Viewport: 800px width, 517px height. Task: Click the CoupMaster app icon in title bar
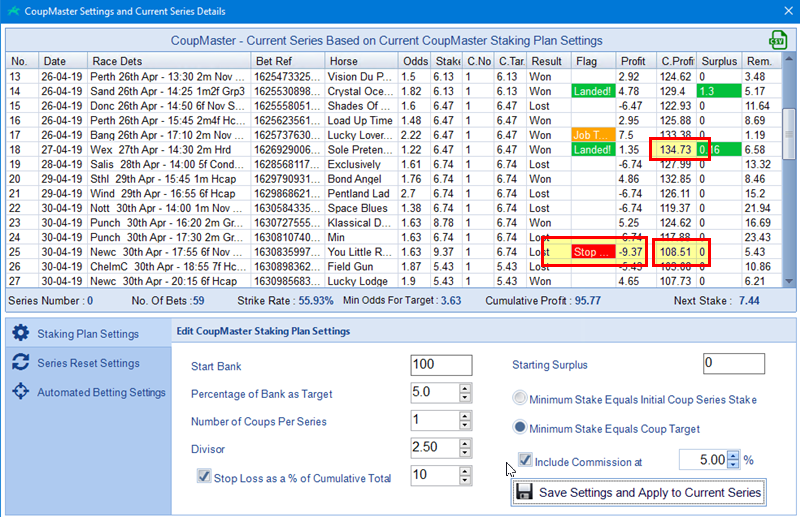(x=14, y=11)
